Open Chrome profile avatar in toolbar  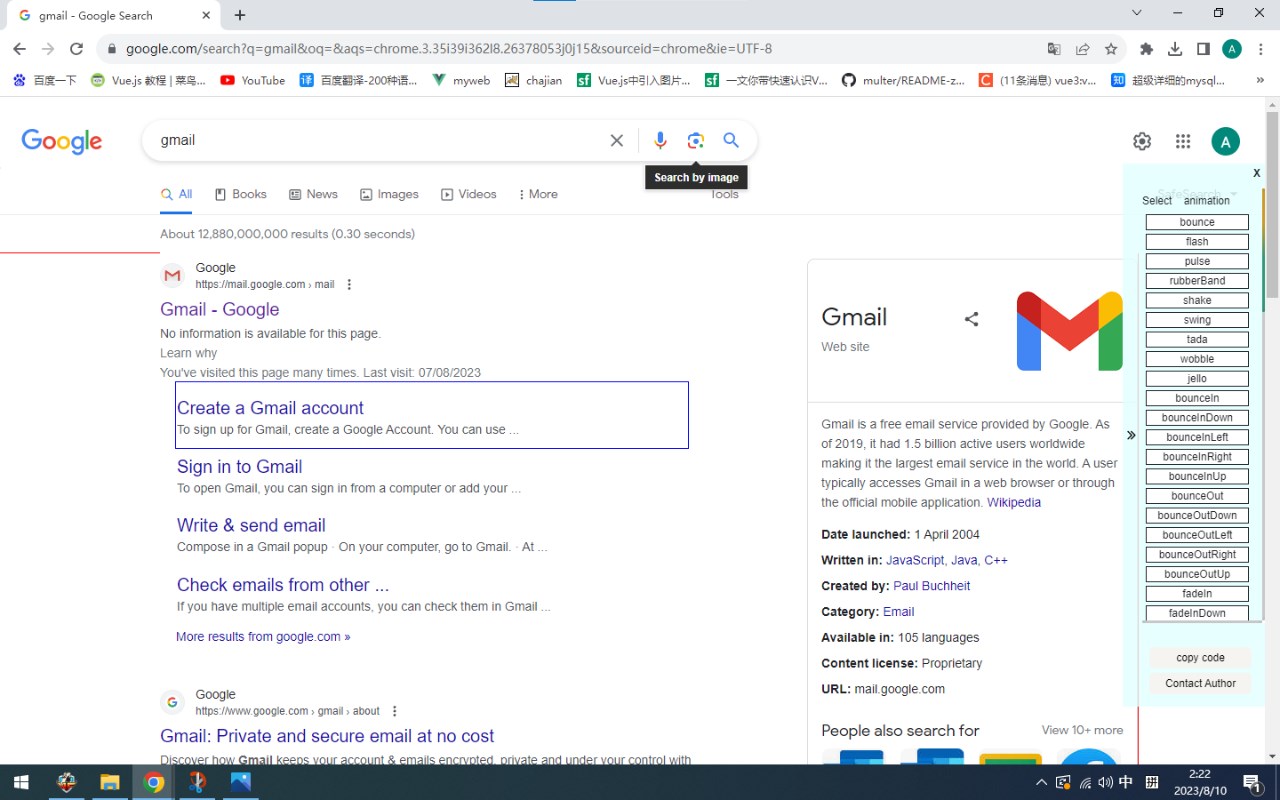[1232, 49]
